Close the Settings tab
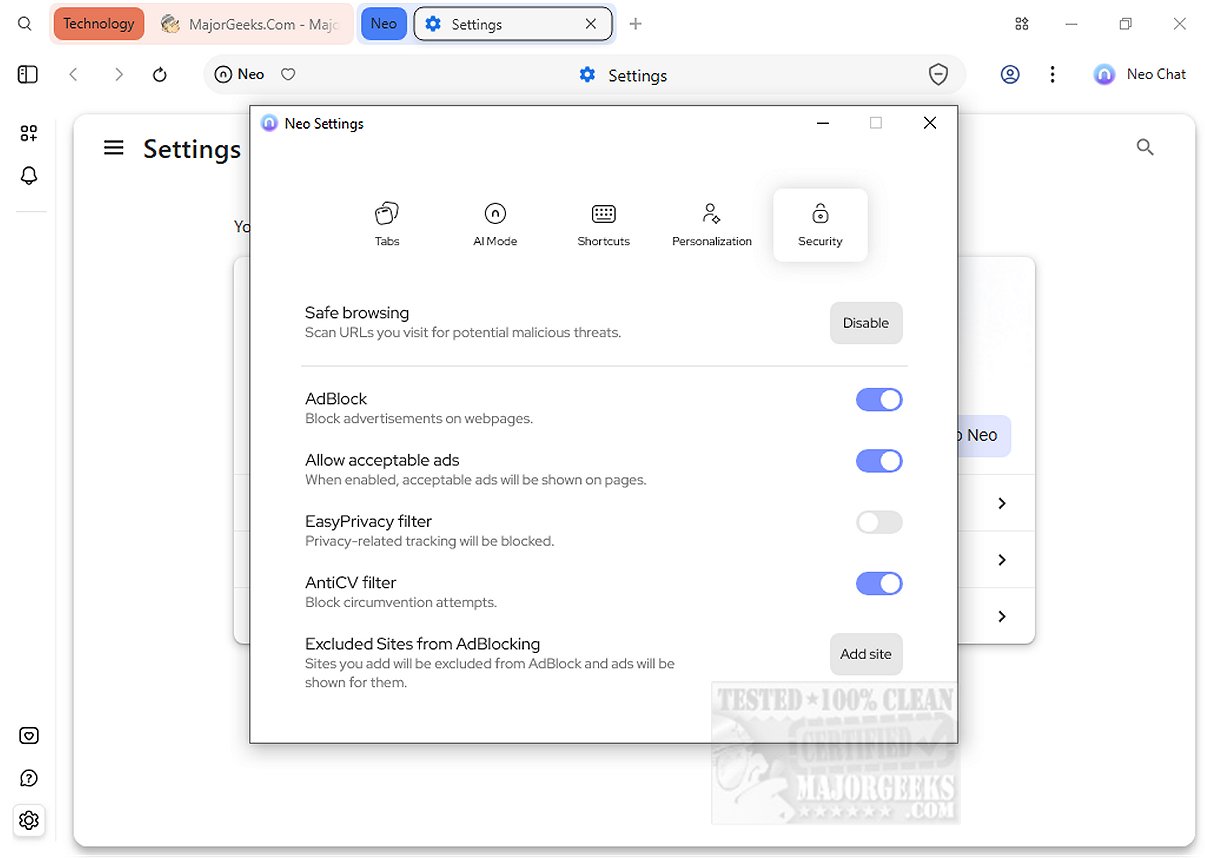 coord(590,23)
